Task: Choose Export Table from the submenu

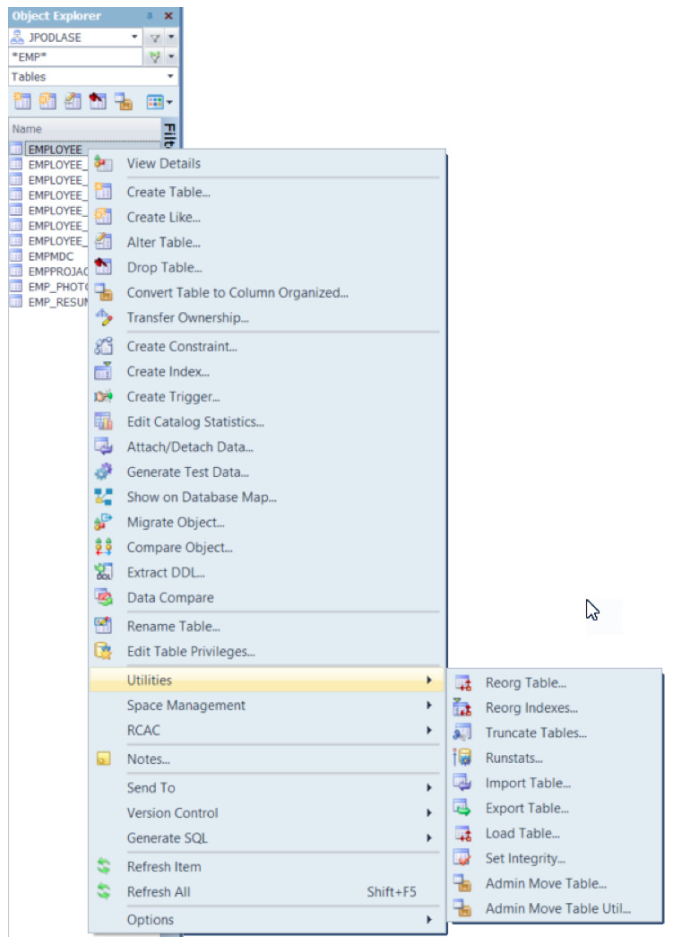Action: point(554,808)
